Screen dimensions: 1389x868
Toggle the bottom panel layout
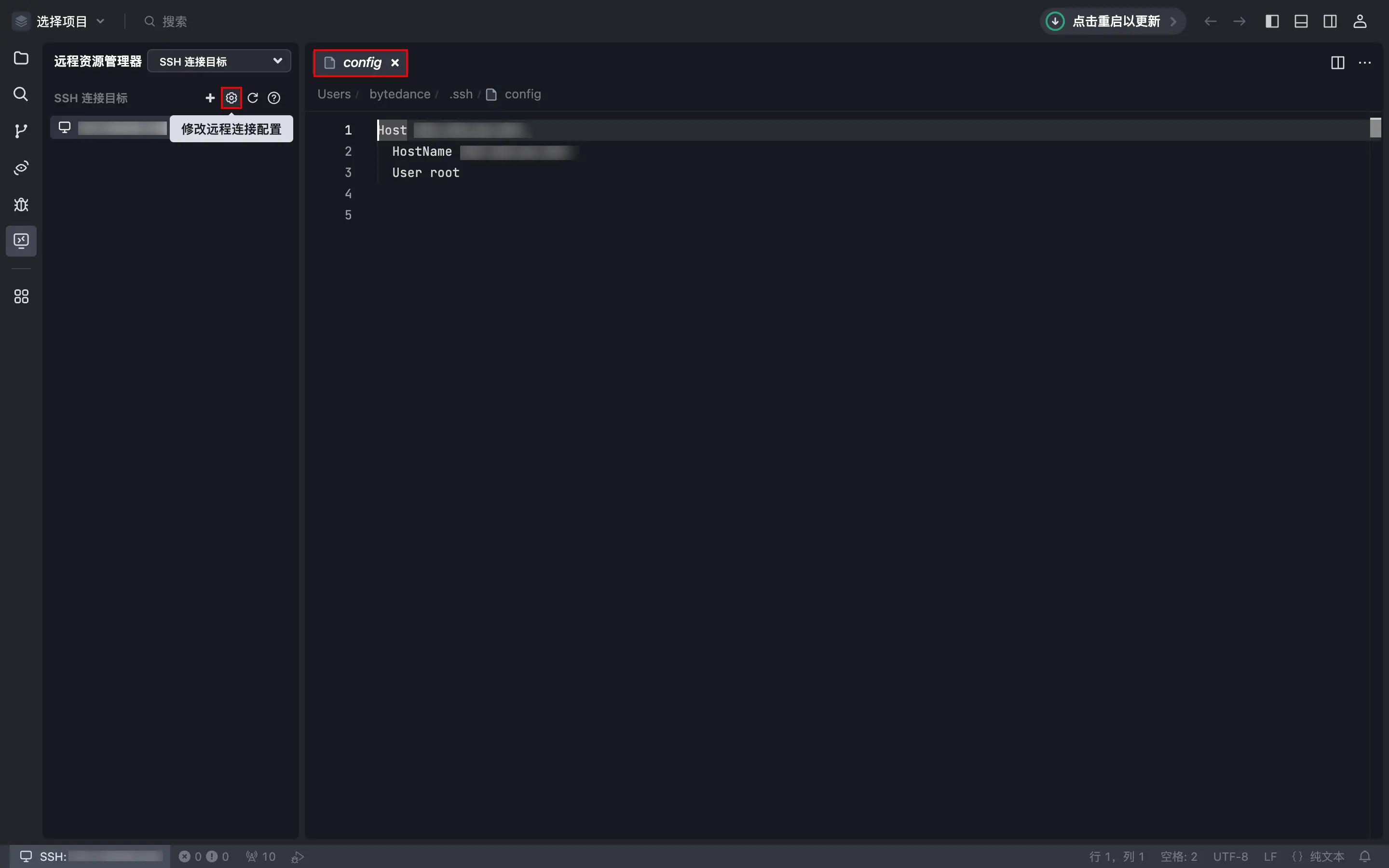pyautogui.click(x=1301, y=21)
